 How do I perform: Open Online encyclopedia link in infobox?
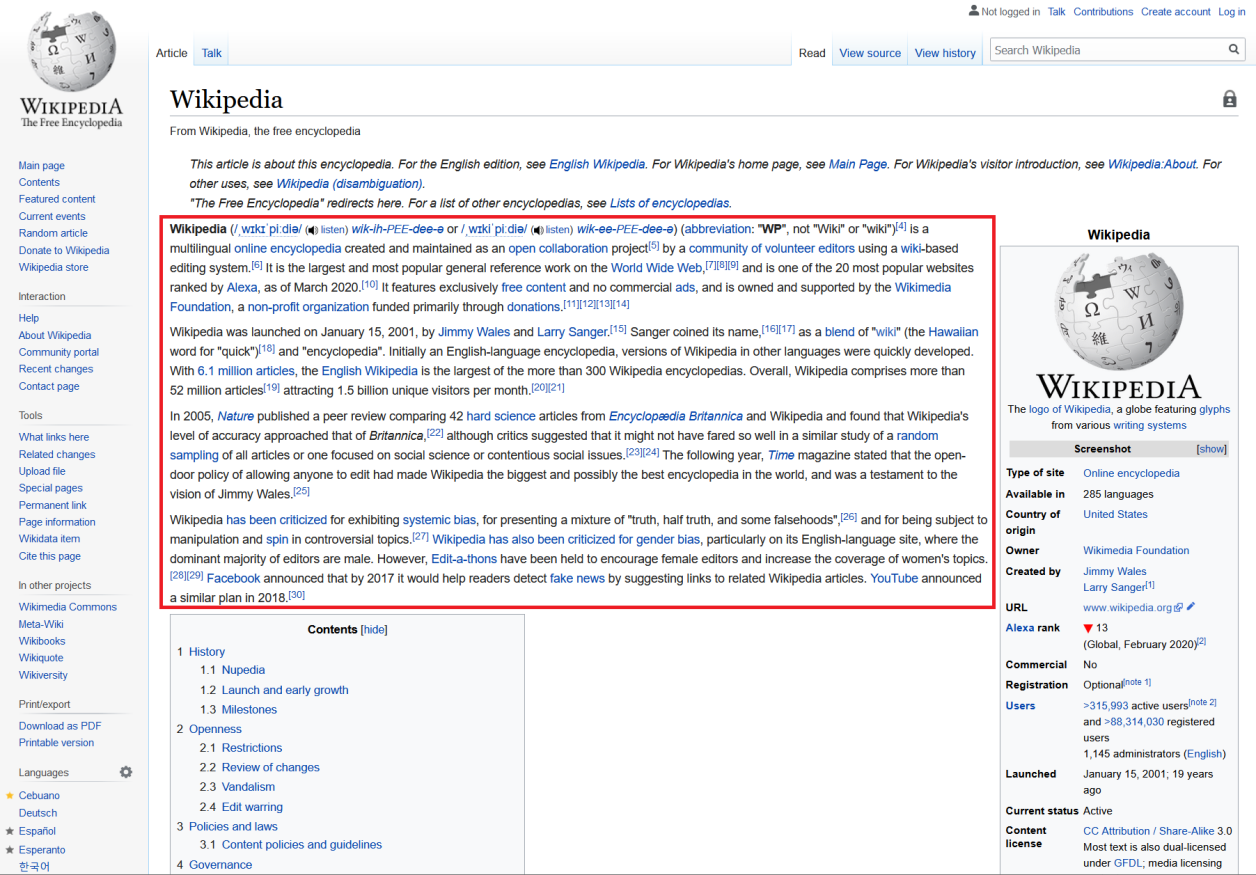(x=1131, y=473)
